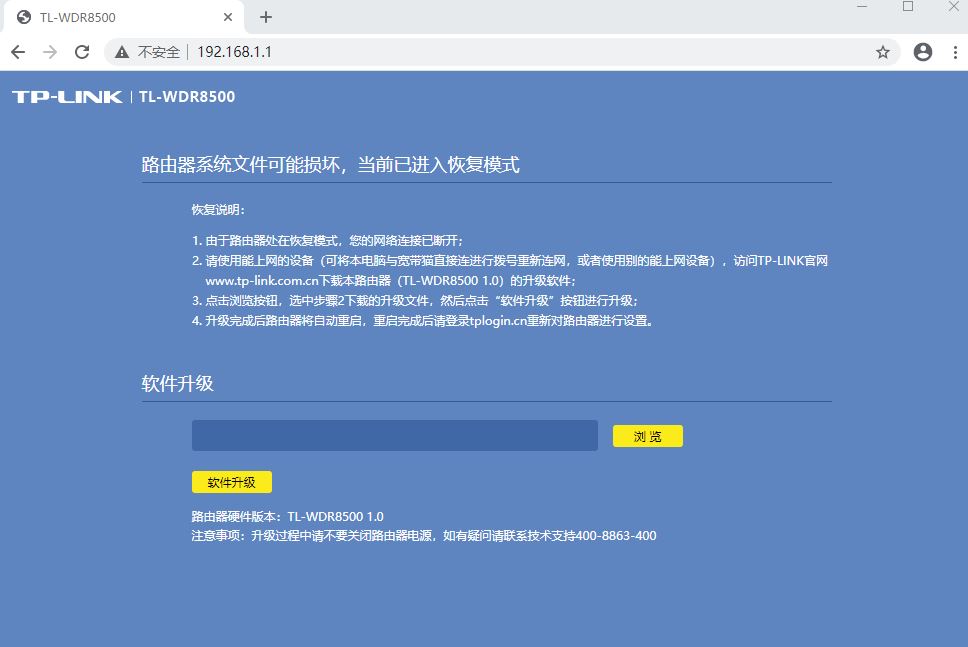Click the TL-WDR8500 model name in header
968x647 pixels.
[187, 97]
